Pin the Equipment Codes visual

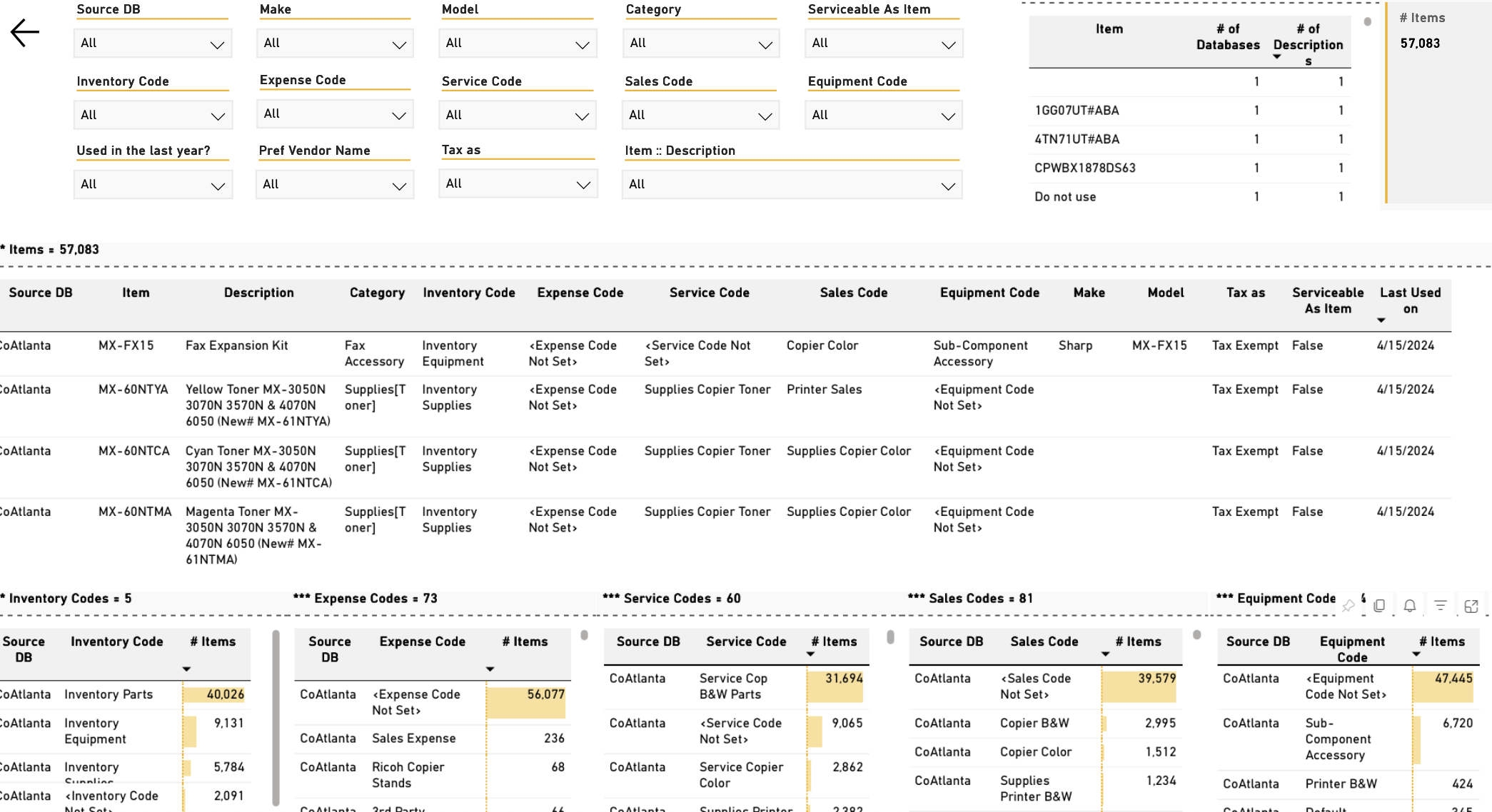[1349, 606]
